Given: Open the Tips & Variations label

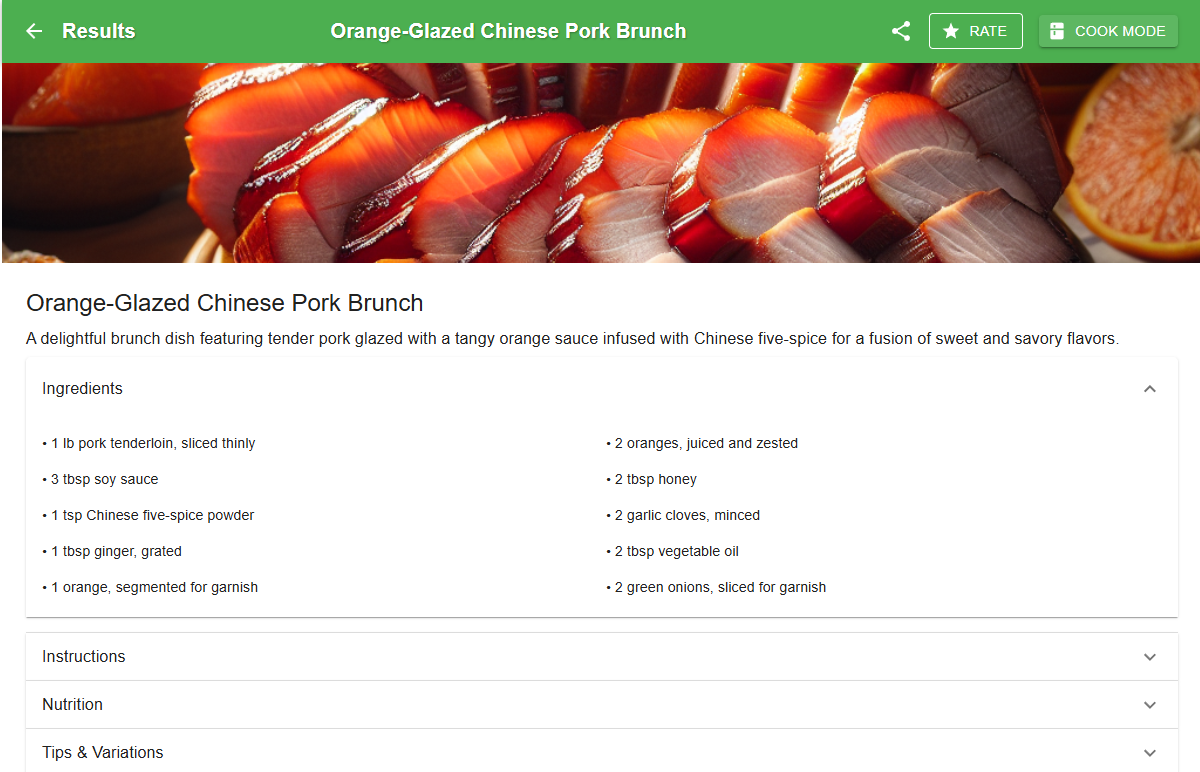Looking at the screenshot, I should pos(102,753).
